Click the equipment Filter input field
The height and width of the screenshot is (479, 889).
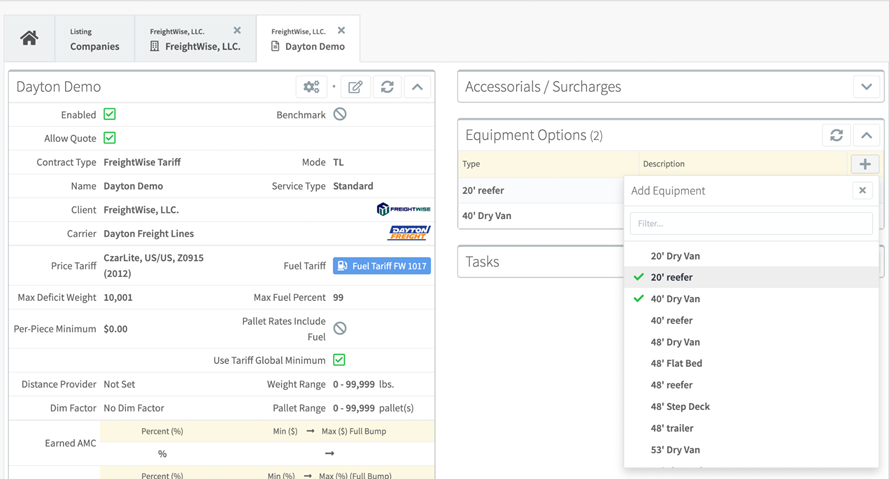[x=751, y=223]
